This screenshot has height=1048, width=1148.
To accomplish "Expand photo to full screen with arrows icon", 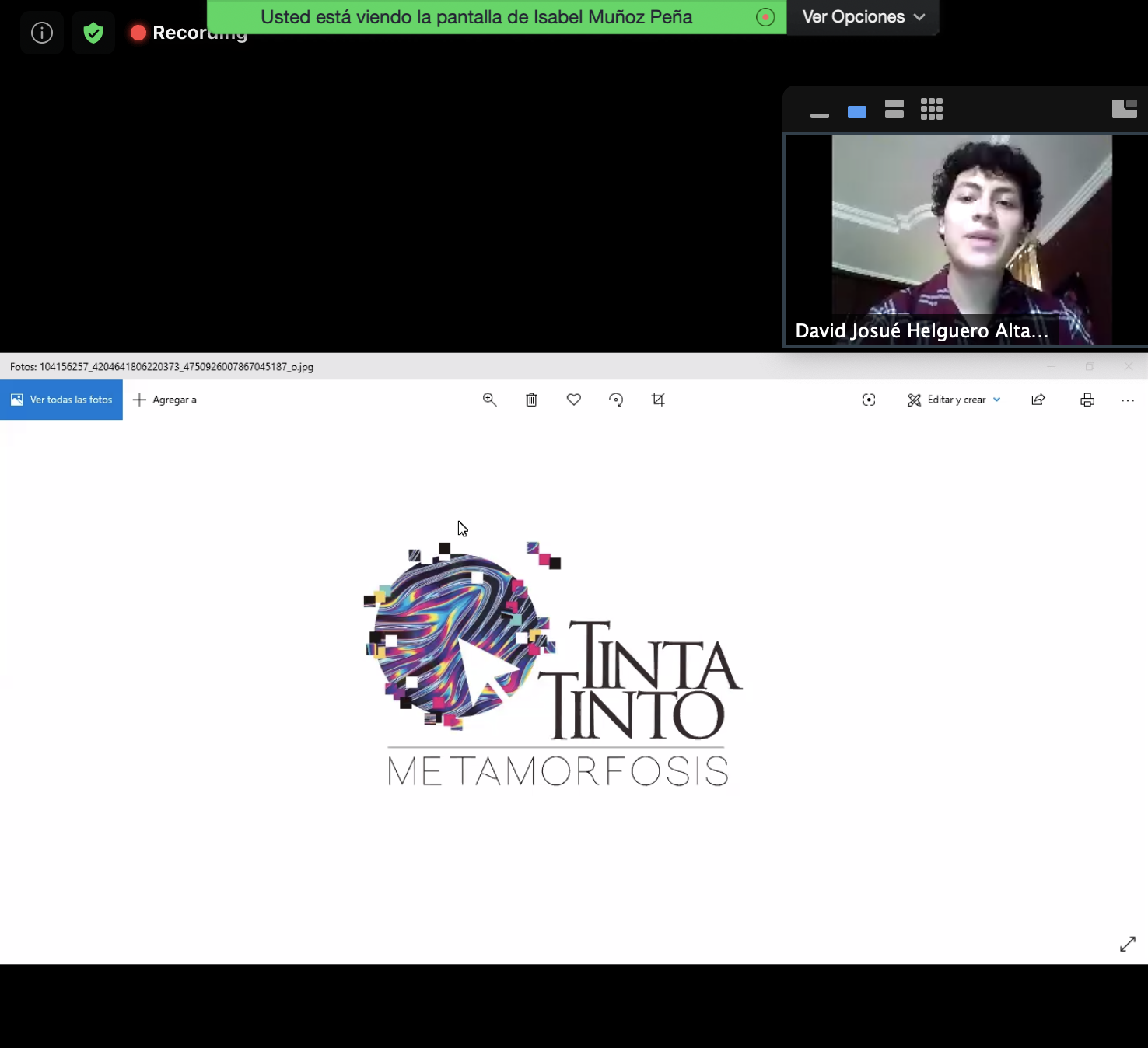I will (x=1128, y=944).
